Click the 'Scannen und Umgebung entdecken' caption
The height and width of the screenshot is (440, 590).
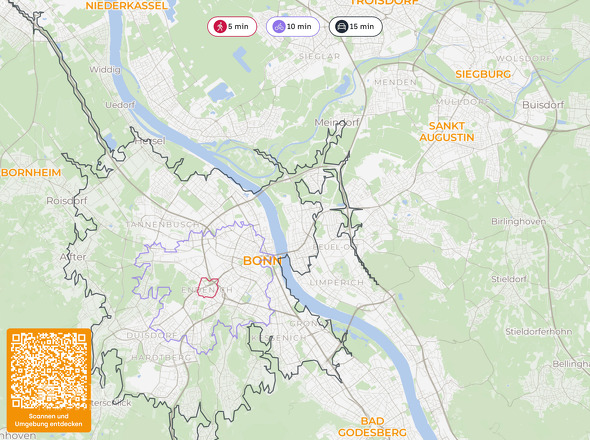[49, 420]
